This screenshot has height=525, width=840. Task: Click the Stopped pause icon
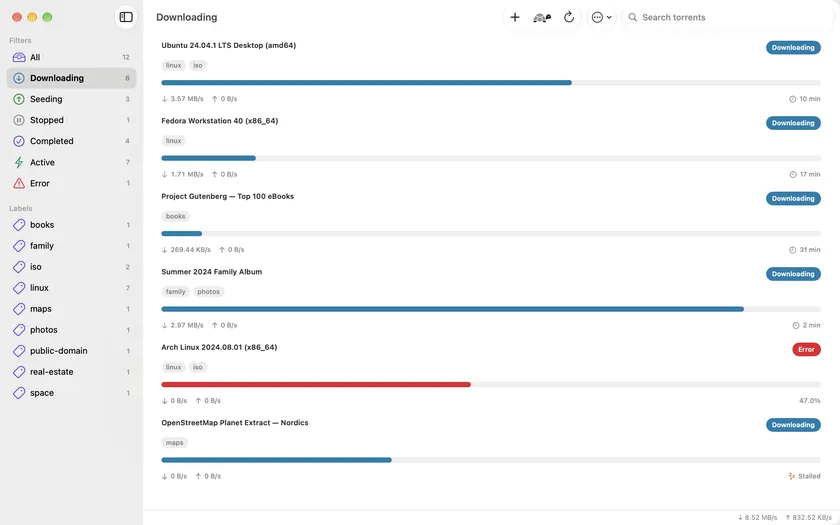(19, 120)
